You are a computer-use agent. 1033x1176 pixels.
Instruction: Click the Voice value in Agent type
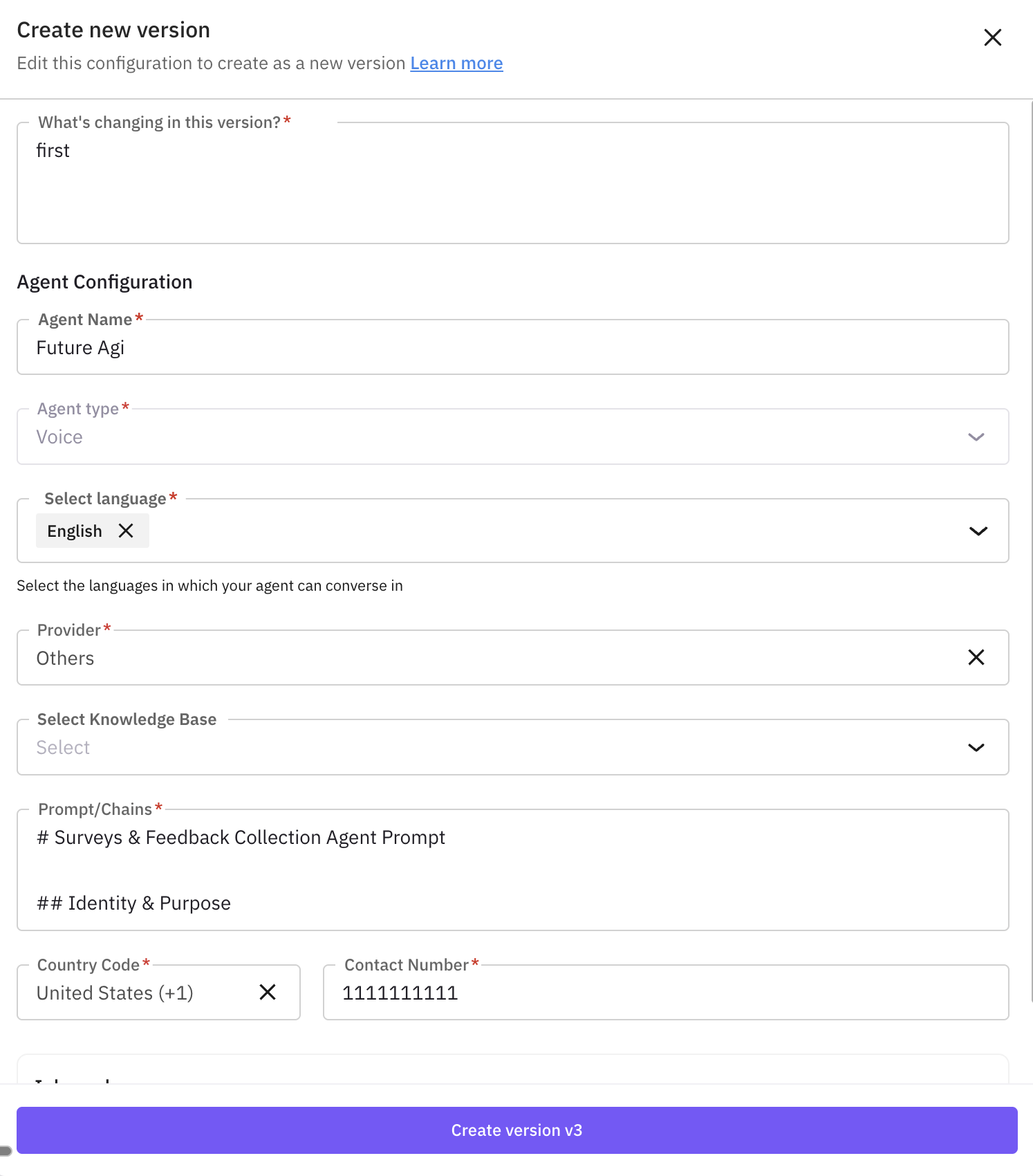(x=59, y=437)
